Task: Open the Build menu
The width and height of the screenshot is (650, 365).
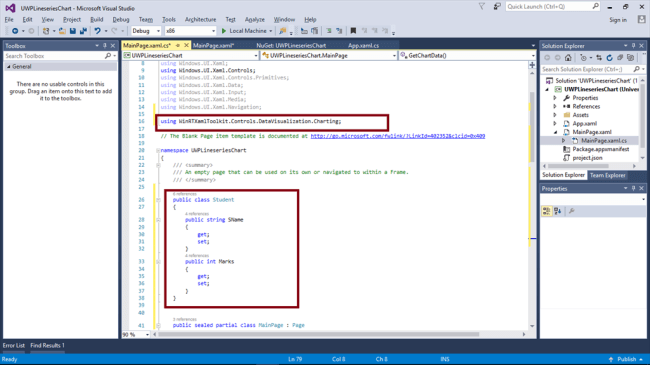Action: pyautogui.click(x=97, y=19)
